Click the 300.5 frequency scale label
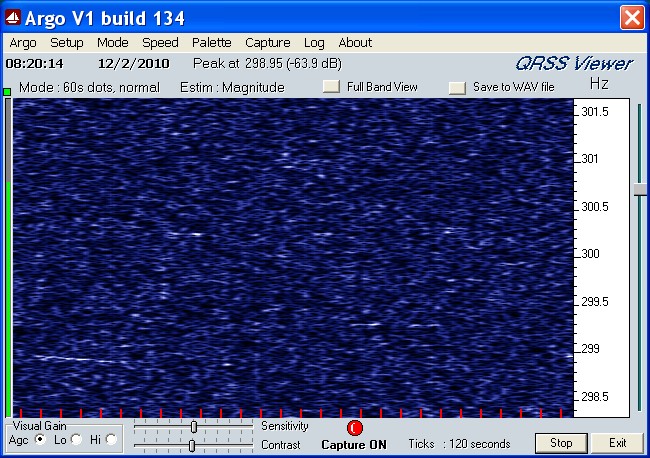650x458 pixels. pos(595,206)
